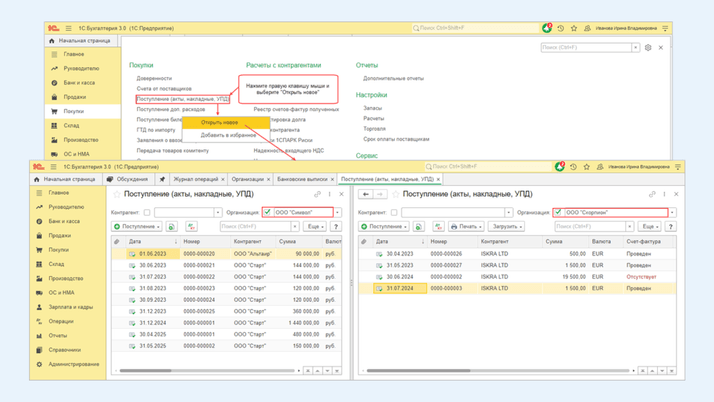This screenshot has height=402, width=714.
Task: Open three-dots menu in ООО "Скорпион" pane header
Action: point(664,194)
